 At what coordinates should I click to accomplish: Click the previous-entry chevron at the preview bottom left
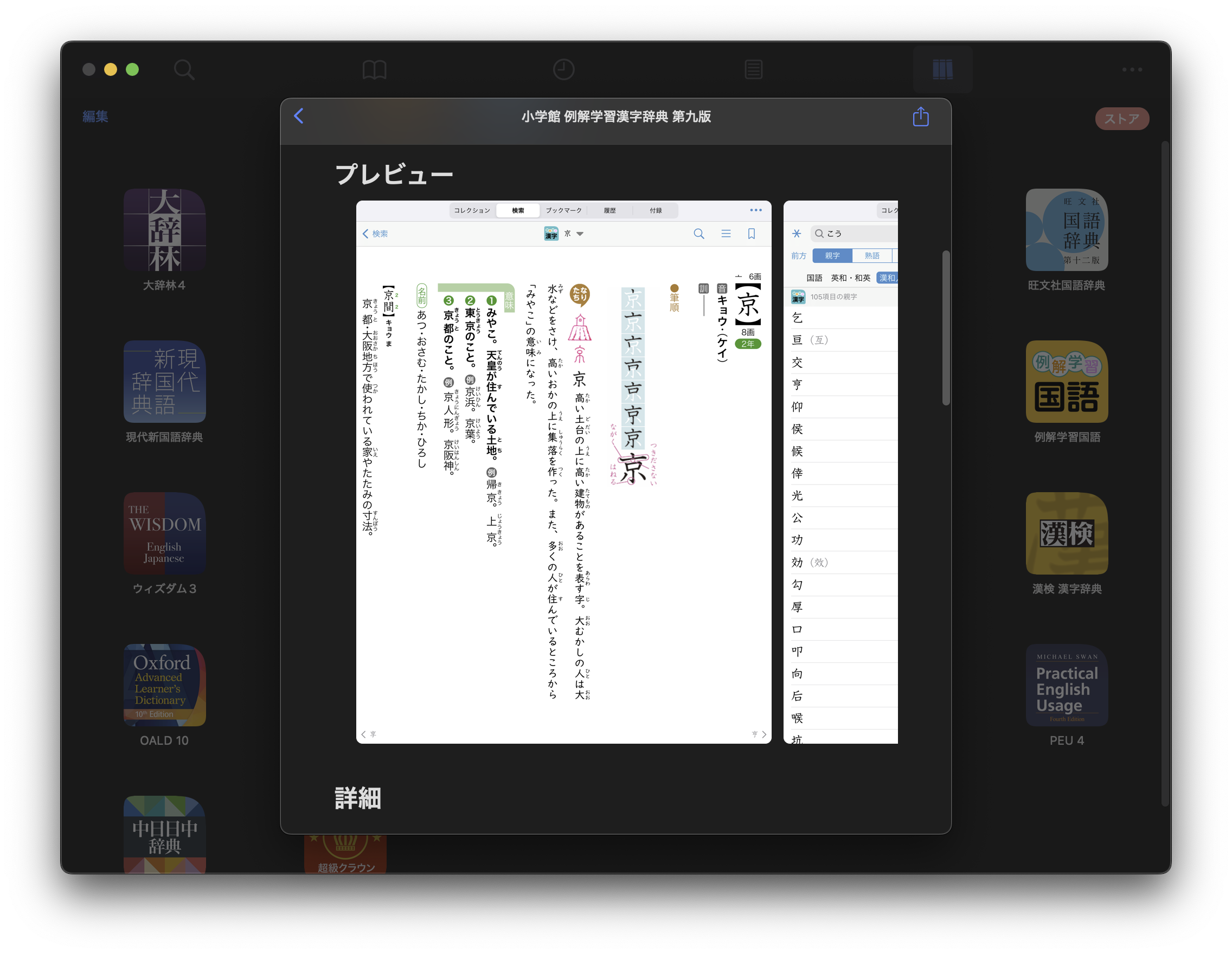[364, 734]
